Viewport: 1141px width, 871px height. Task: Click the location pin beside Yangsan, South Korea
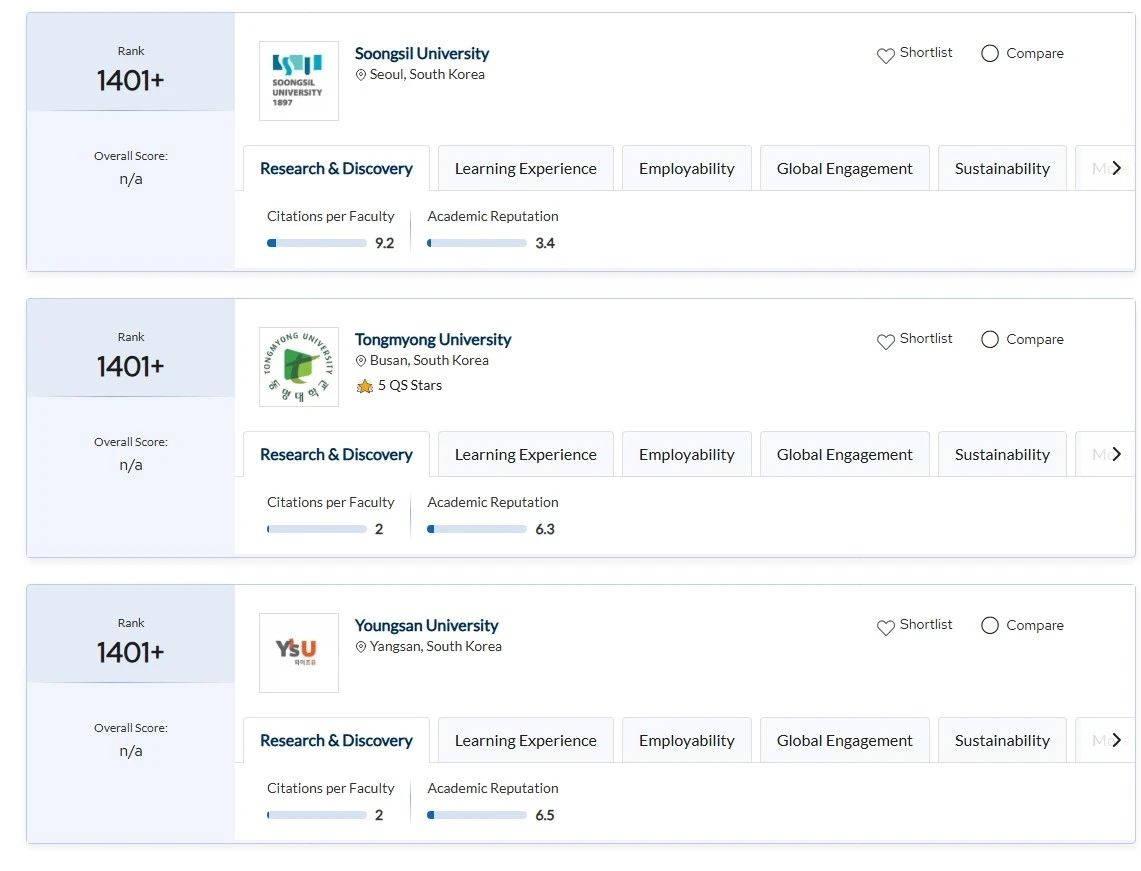(361, 647)
